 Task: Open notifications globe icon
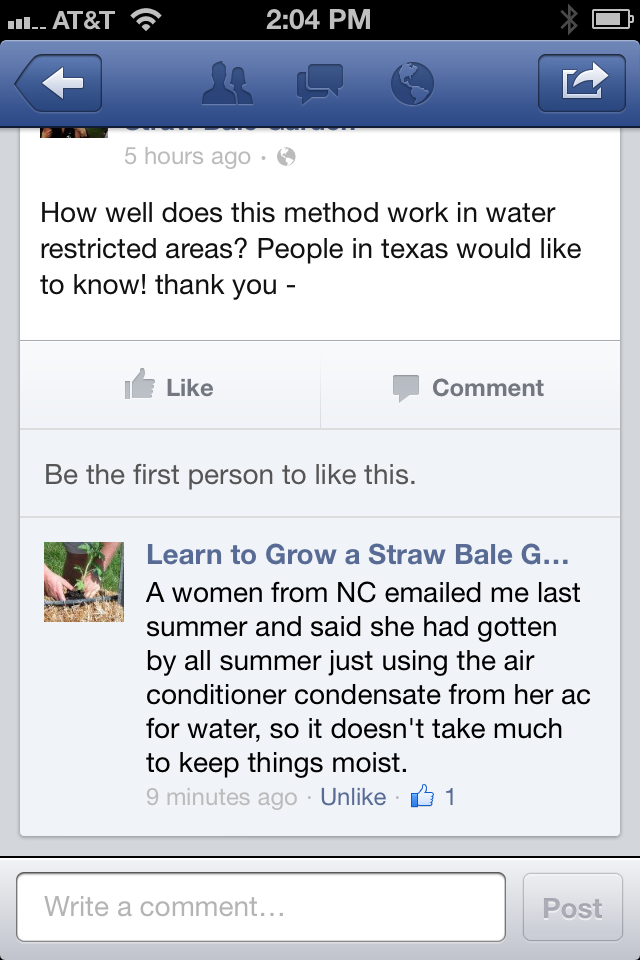coord(411,84)
